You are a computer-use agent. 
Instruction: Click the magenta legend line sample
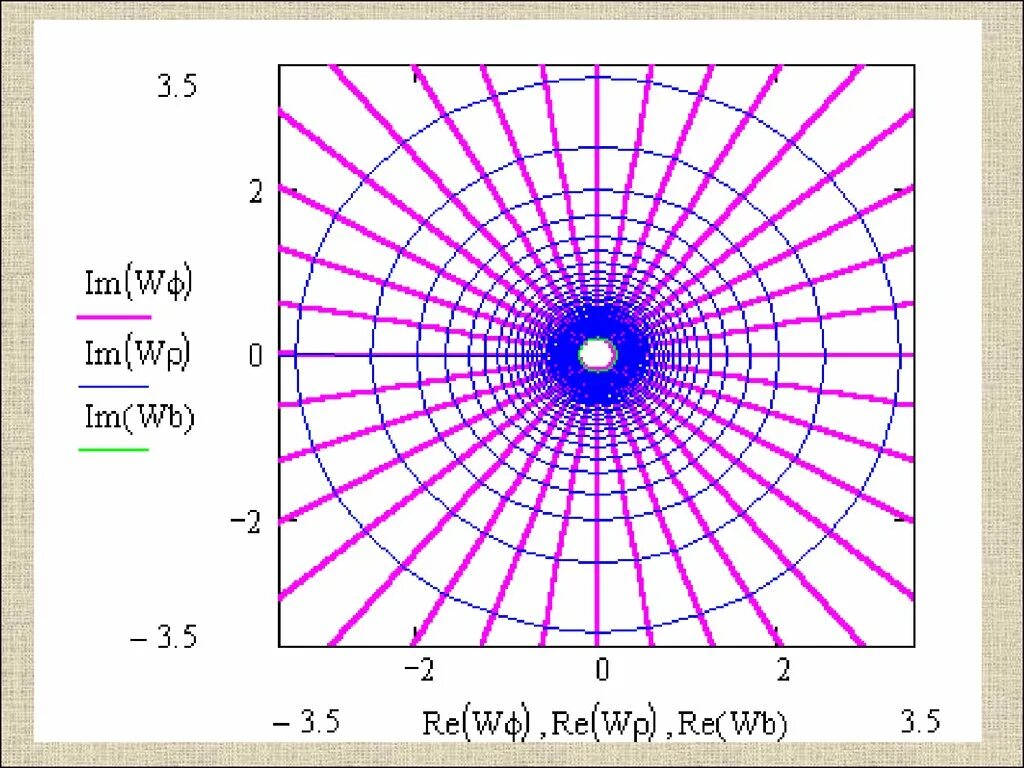pos(114,318)
